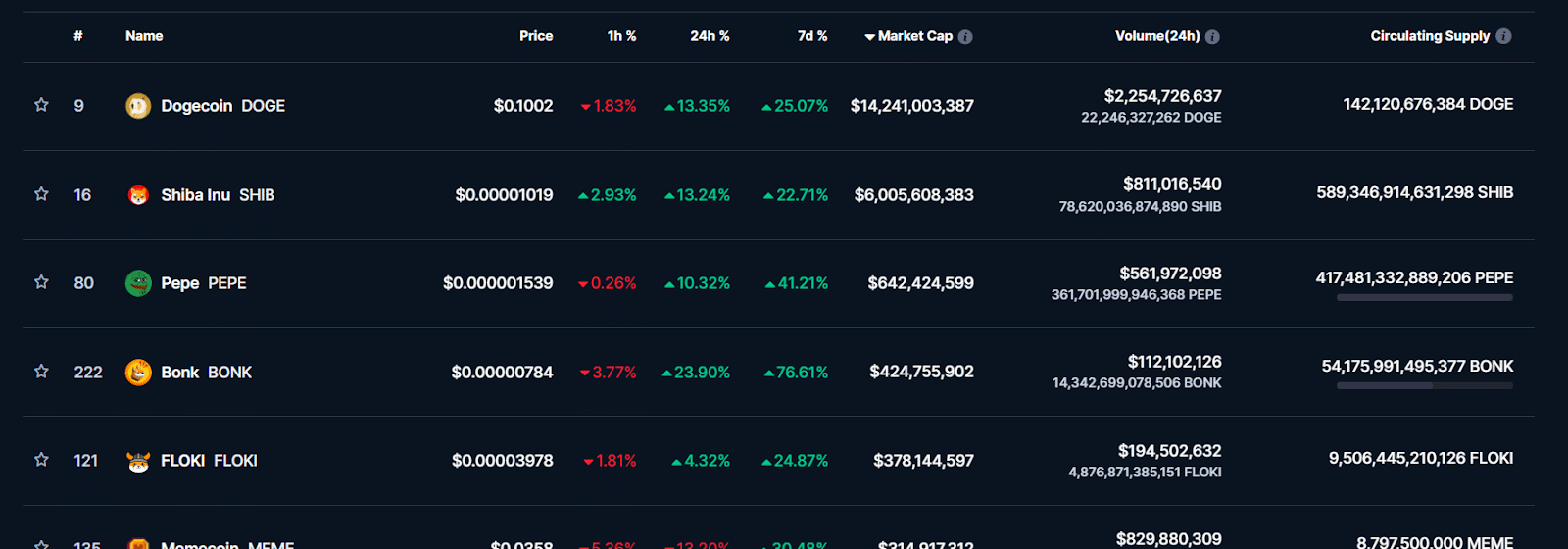Screen dimensions: 1568x549
Task: Sort by the 1h % column
Action: [622, 36]
